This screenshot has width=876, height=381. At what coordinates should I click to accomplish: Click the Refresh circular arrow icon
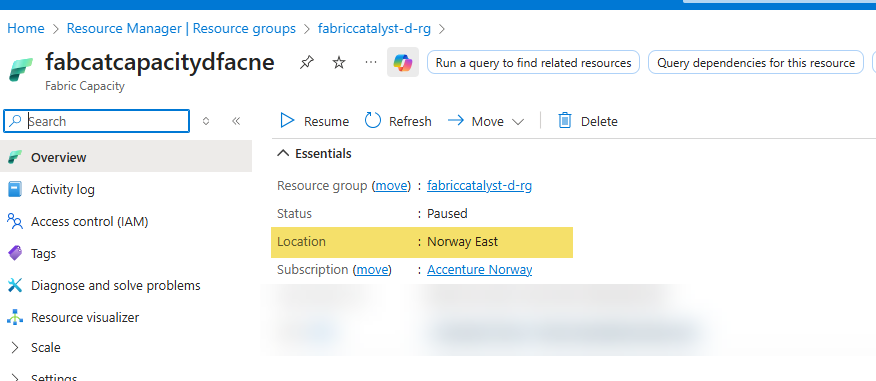point(373,121)
